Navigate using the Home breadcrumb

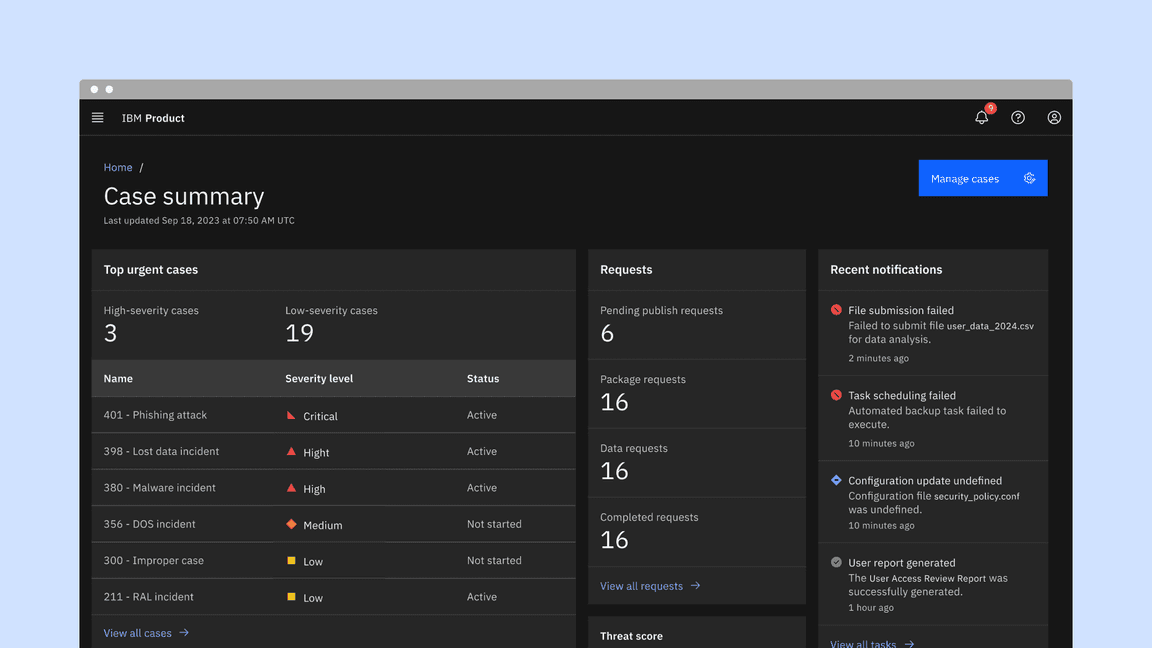pos(118,167)
